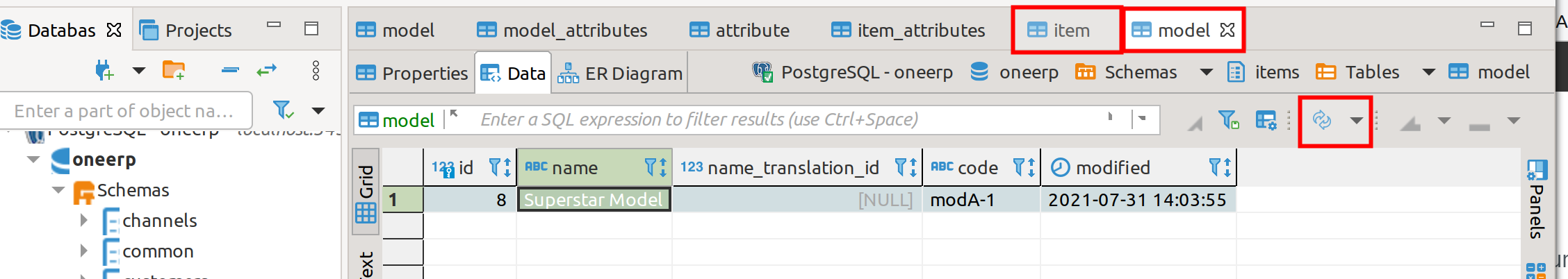
Task: Click the Tables breadcrumb
Action: tap(1357, 72)
